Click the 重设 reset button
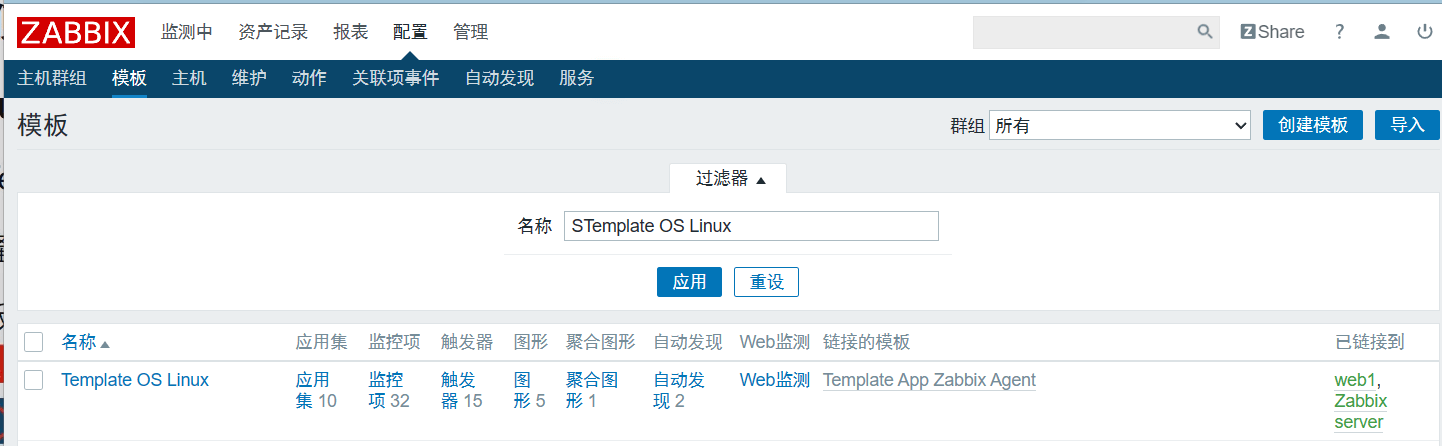This screenshot has height=446, width=1442. pos(766,282)
